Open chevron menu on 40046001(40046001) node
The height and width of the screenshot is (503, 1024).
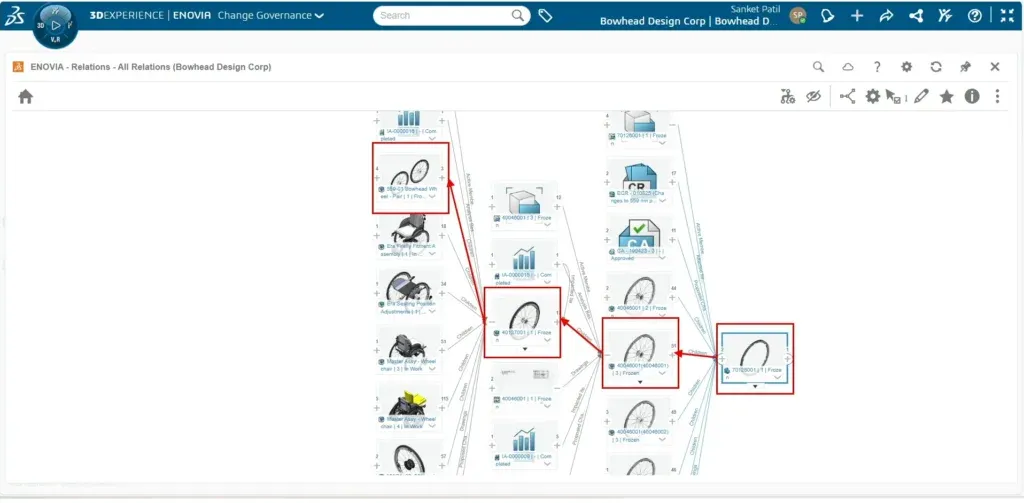click(663, 372)
